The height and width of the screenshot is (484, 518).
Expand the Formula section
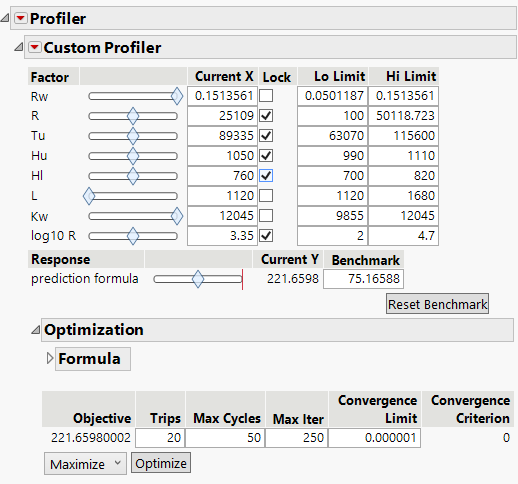pos(50,359)
